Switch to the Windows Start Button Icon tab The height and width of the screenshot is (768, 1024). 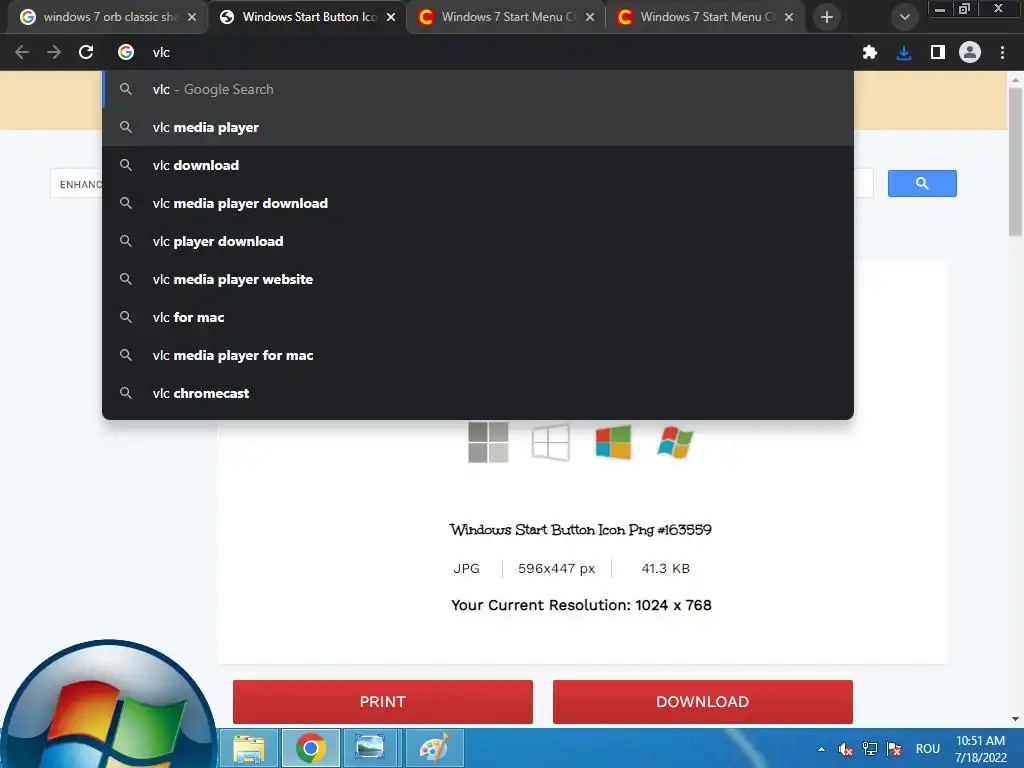(307, 17)
